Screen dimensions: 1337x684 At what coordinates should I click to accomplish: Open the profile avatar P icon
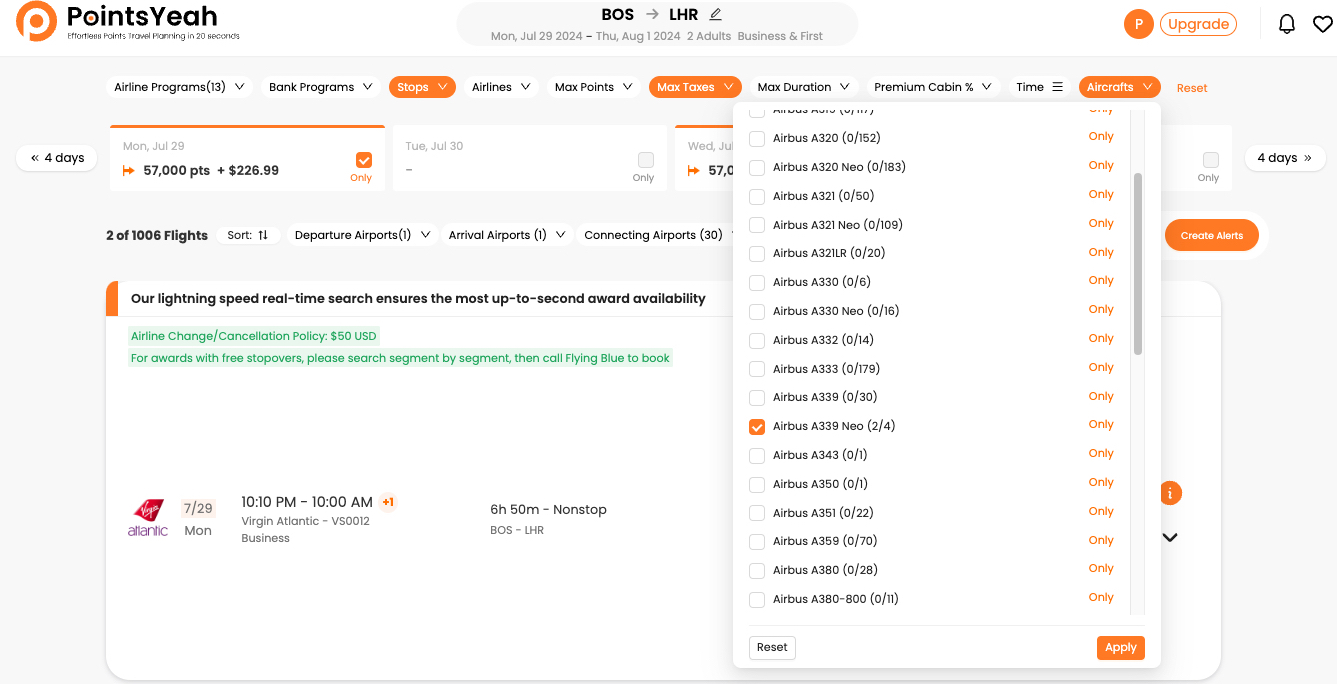click(x=1138, y=24)
